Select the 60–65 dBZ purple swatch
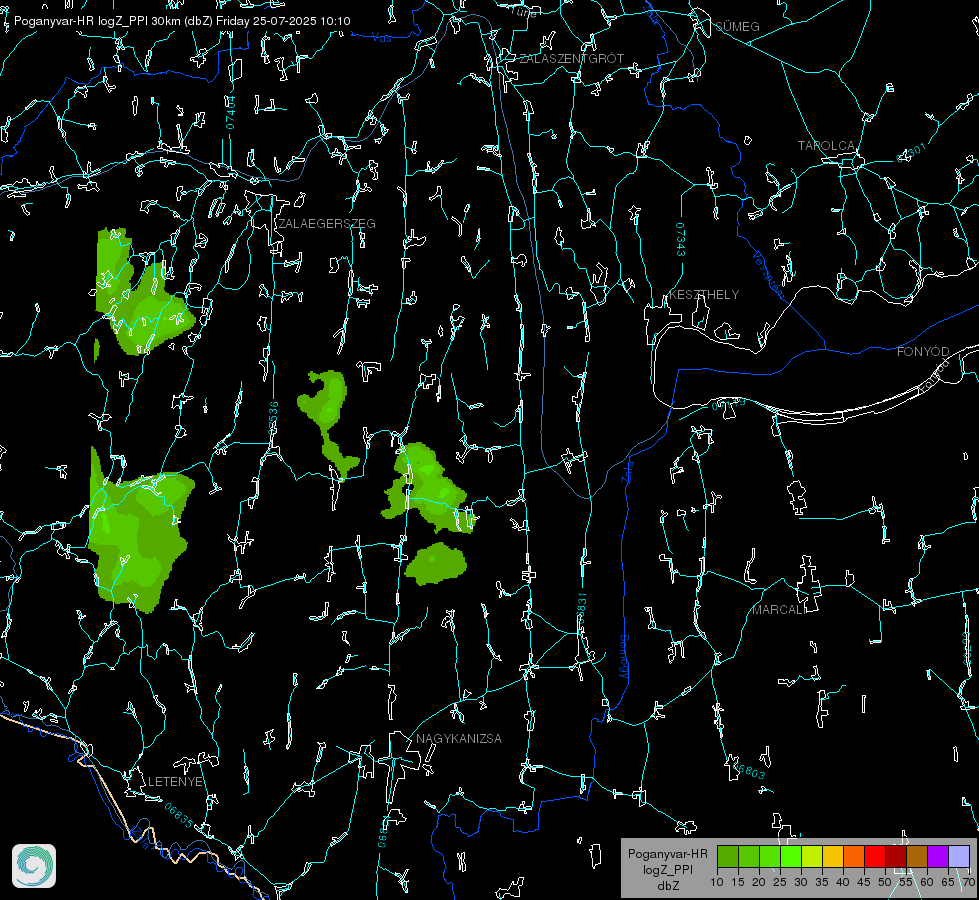Image resolution: width=979 pixels, height=900 pixels. [x=938, y=856]
